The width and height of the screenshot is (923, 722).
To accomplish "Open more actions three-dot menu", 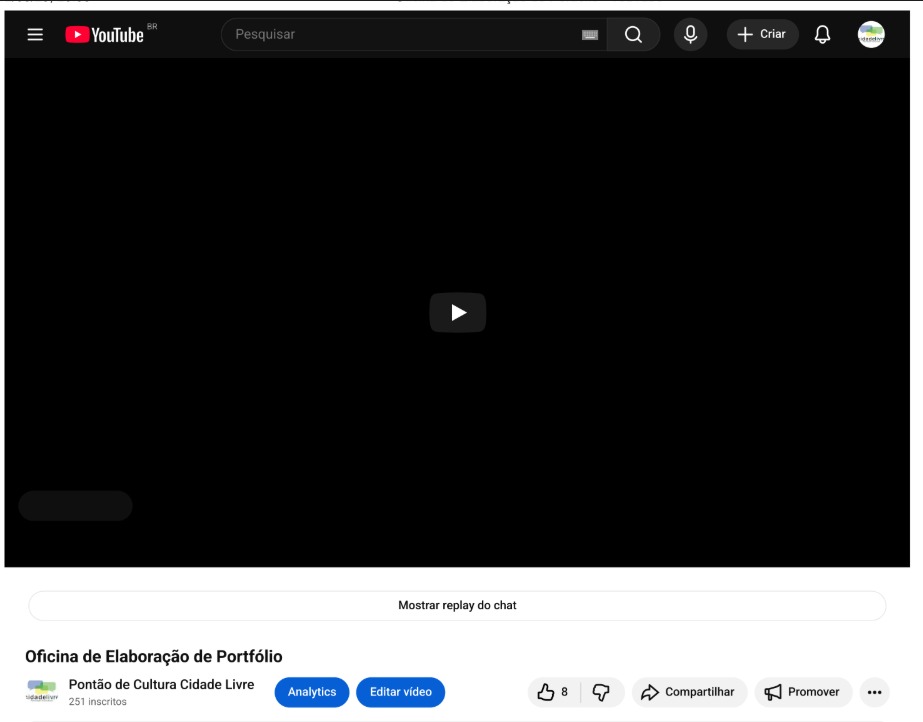I will coord(874,692).
